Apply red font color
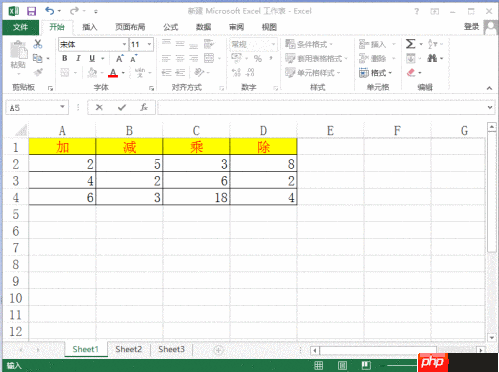This screenshot has height=372, width=499. pyautogui.click(x=113, y=72)
